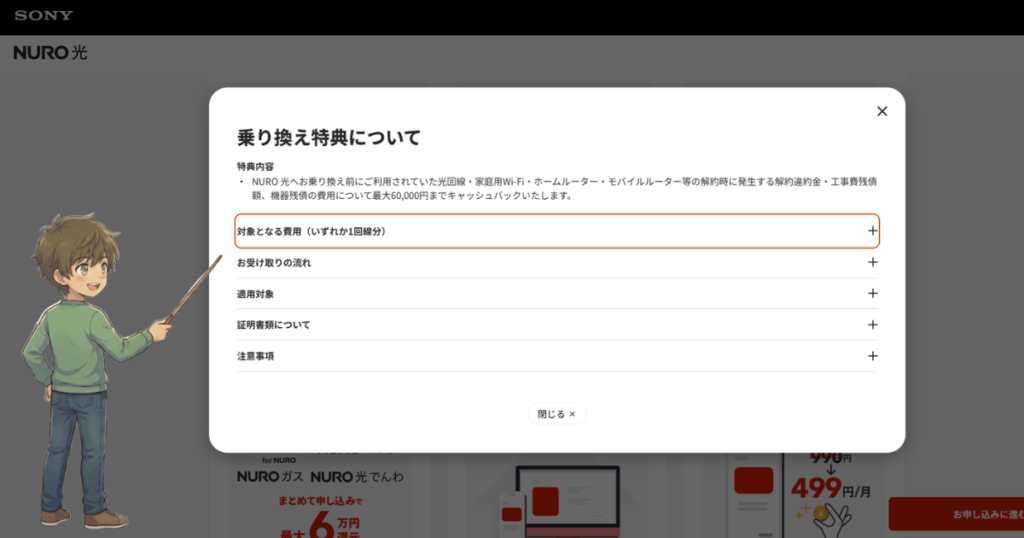Expand the 適用対象 section
Image resolution: width=1024 pixels, height=538 pixels.
click(557, 294)
